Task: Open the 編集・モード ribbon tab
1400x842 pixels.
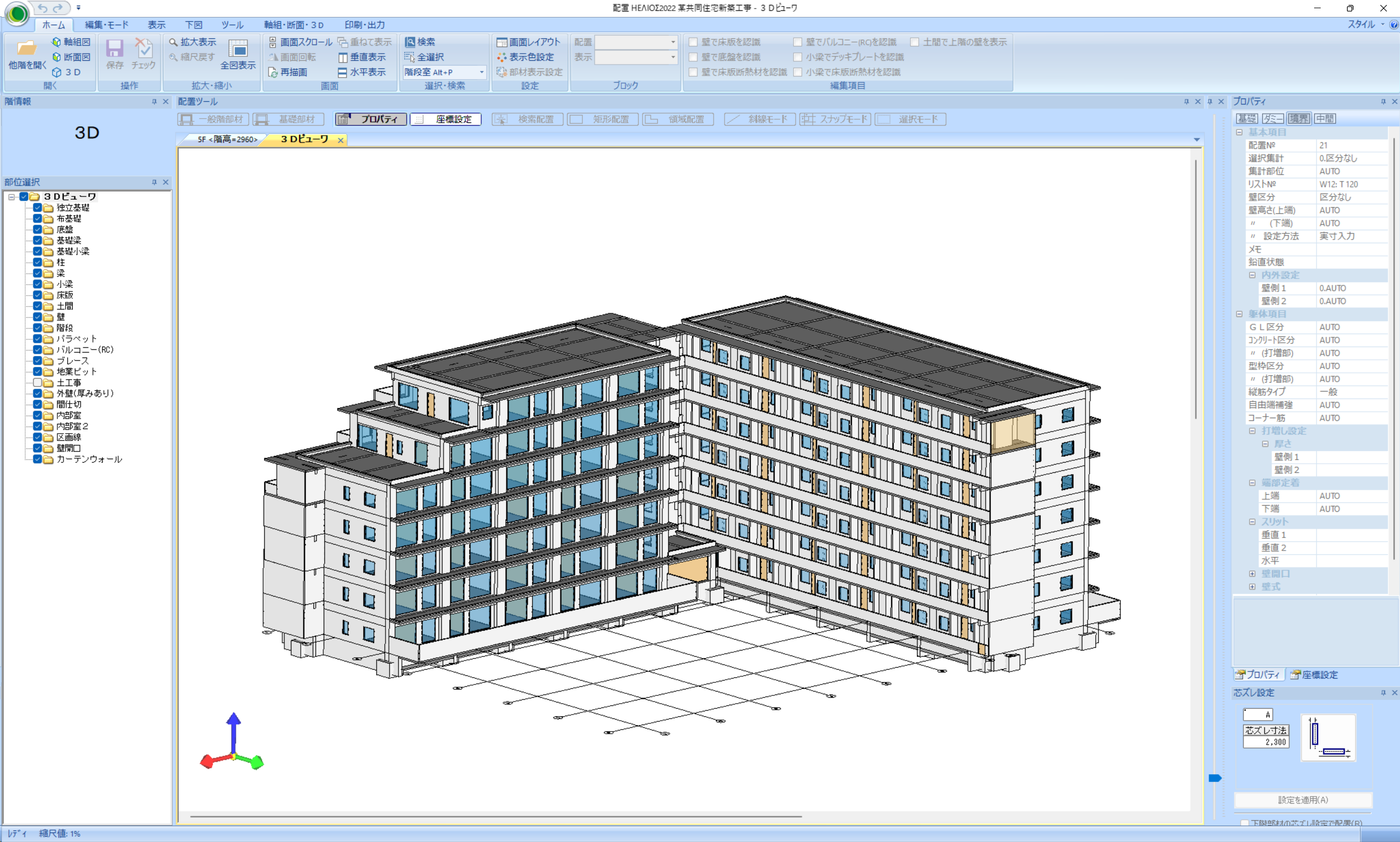Action: (x=107, y=25)
